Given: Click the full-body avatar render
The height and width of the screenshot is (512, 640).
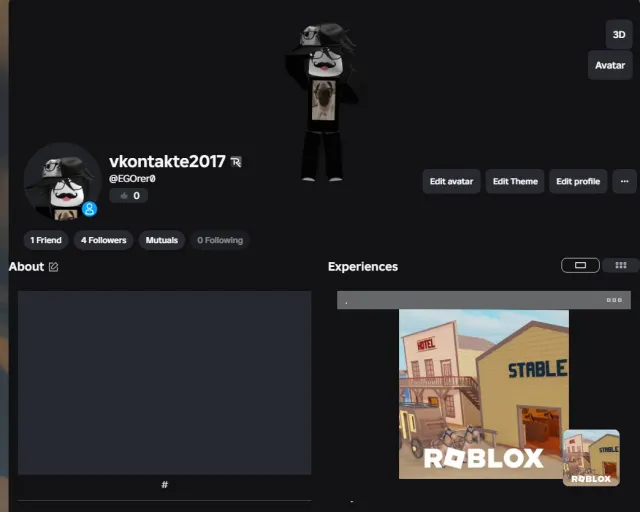Looking at the screenshot, I should (x=322, y=102).
